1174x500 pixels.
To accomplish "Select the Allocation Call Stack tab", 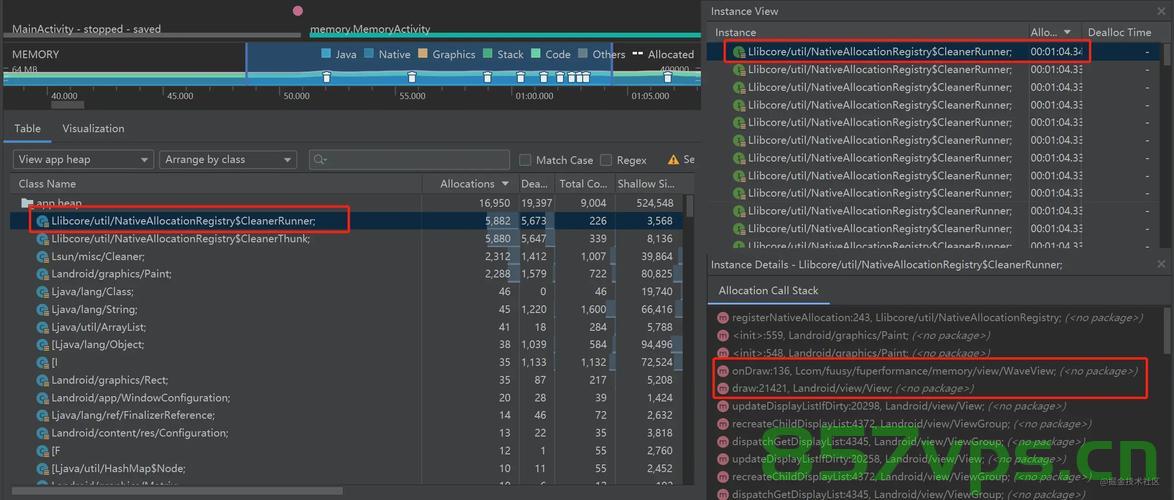I will (768, 291).
